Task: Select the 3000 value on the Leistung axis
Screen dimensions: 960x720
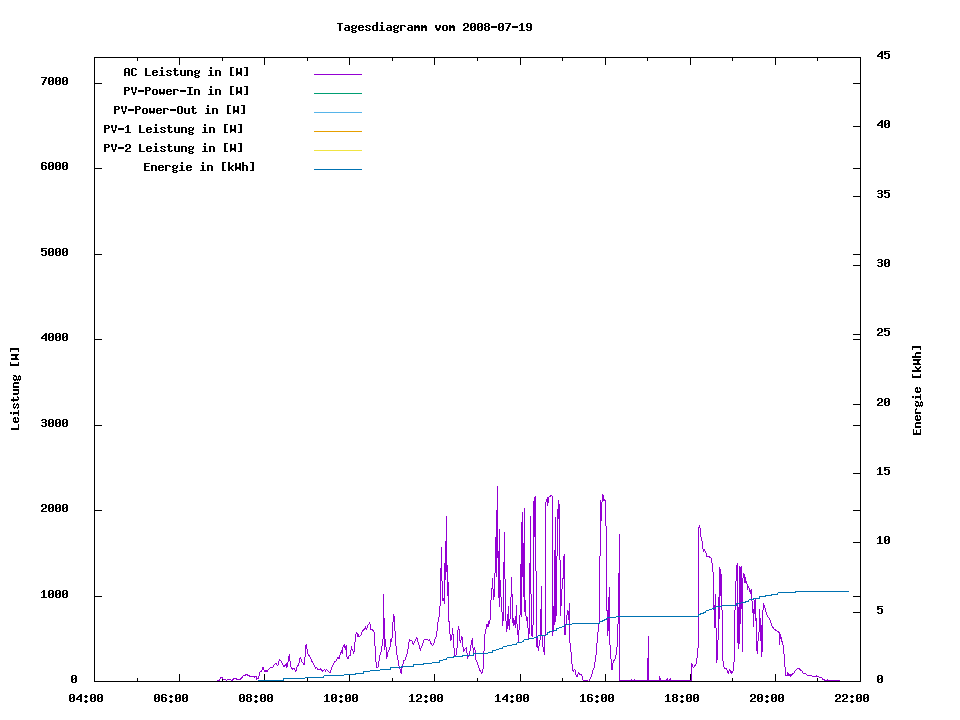Action: click(x=54, y=424)
